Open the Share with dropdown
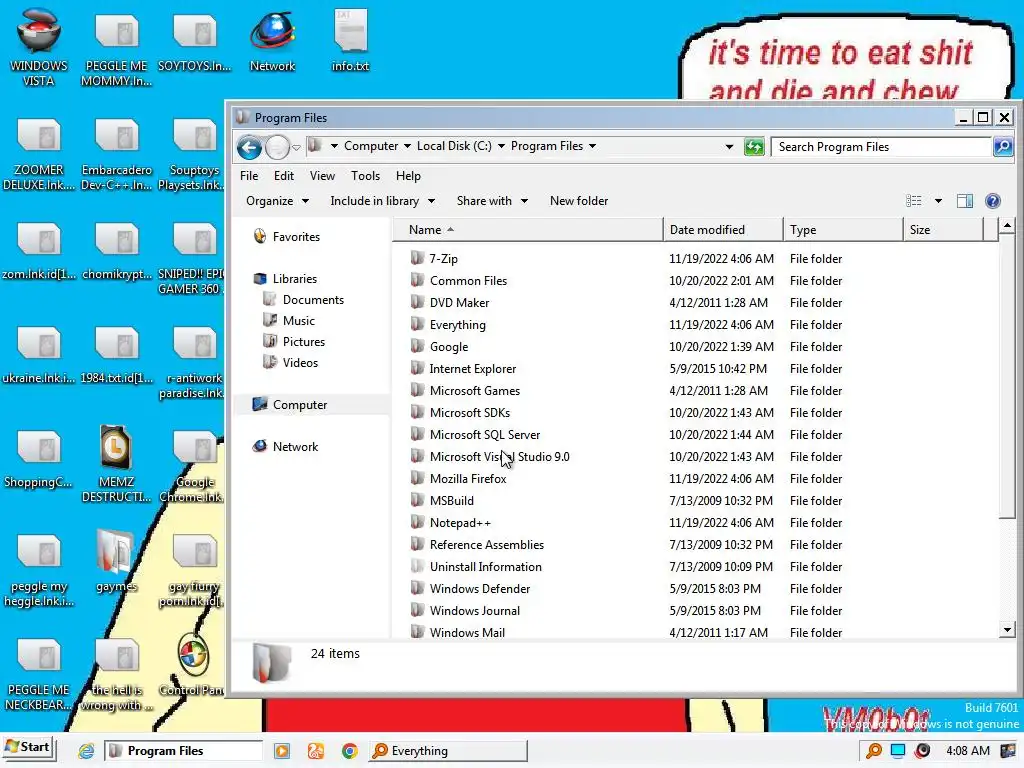Viewport: 1024px width, 768px height. (x=492, y=200)
